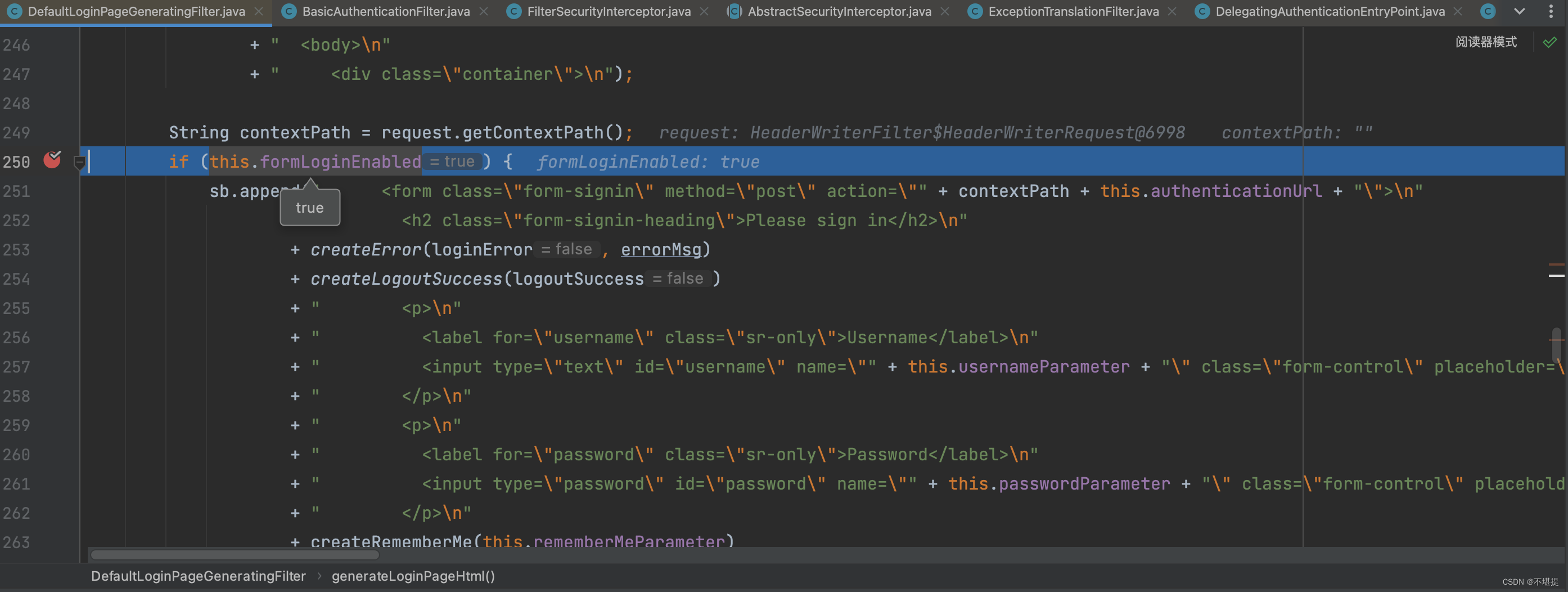
Task: Click class icon of DefaultLoginPageGeneratingFilter tab
Action: click(15, 12)
